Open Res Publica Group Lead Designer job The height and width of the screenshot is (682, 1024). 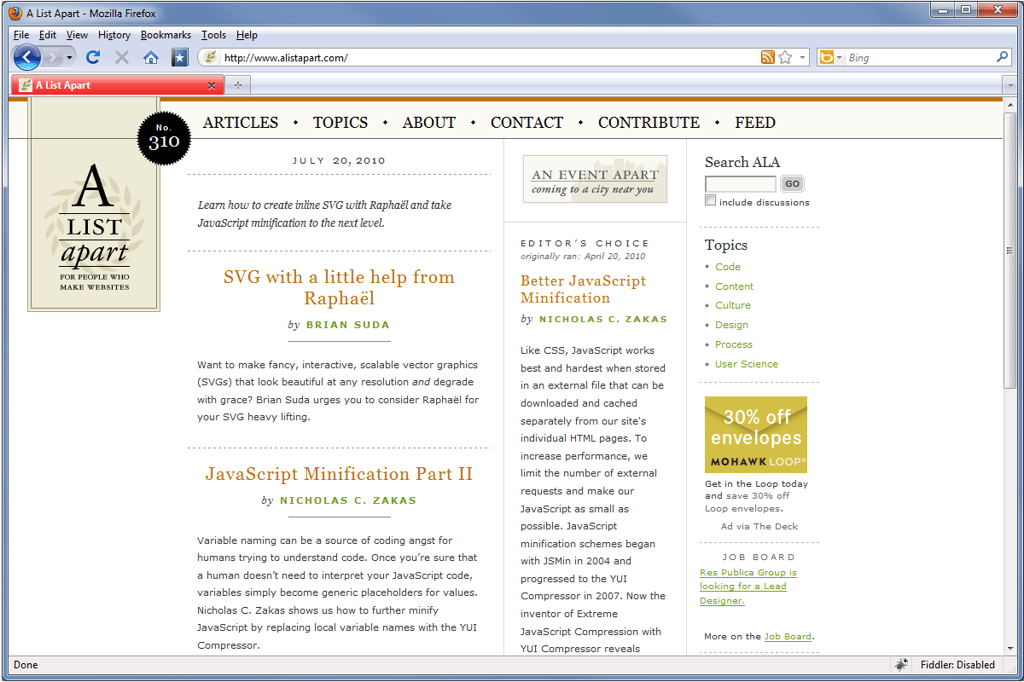[748, 587]
